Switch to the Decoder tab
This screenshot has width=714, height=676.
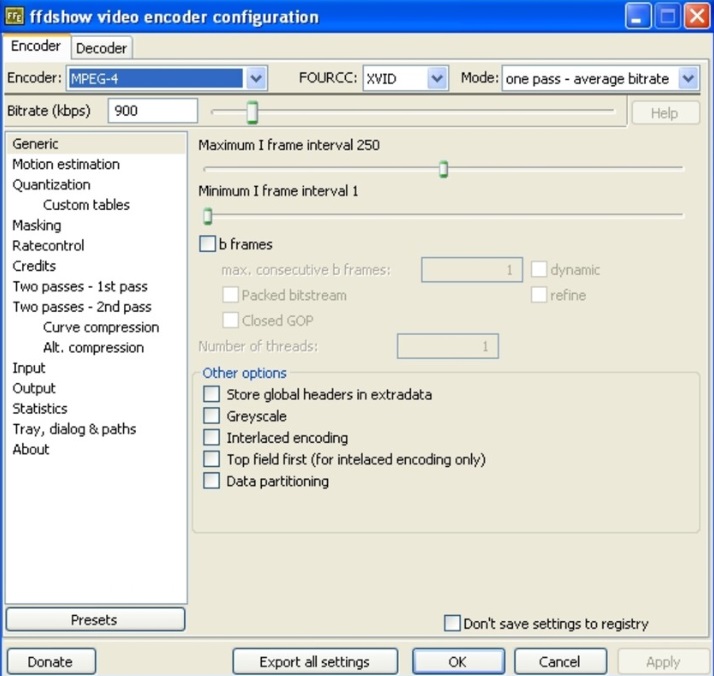click(x=101, y=48)
